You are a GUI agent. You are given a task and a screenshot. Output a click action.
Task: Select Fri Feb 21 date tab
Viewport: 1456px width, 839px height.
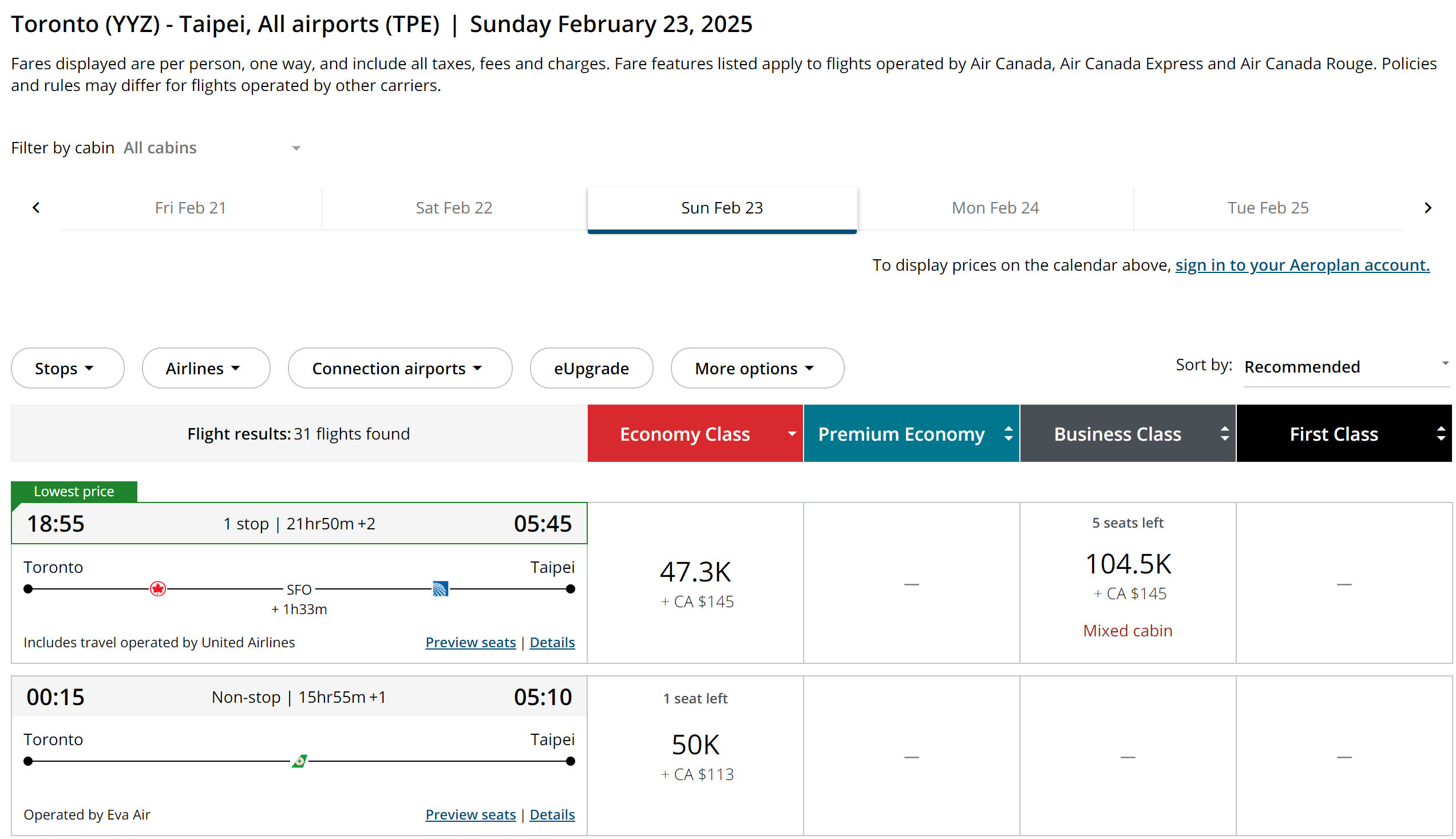click(x=191, y=207)
